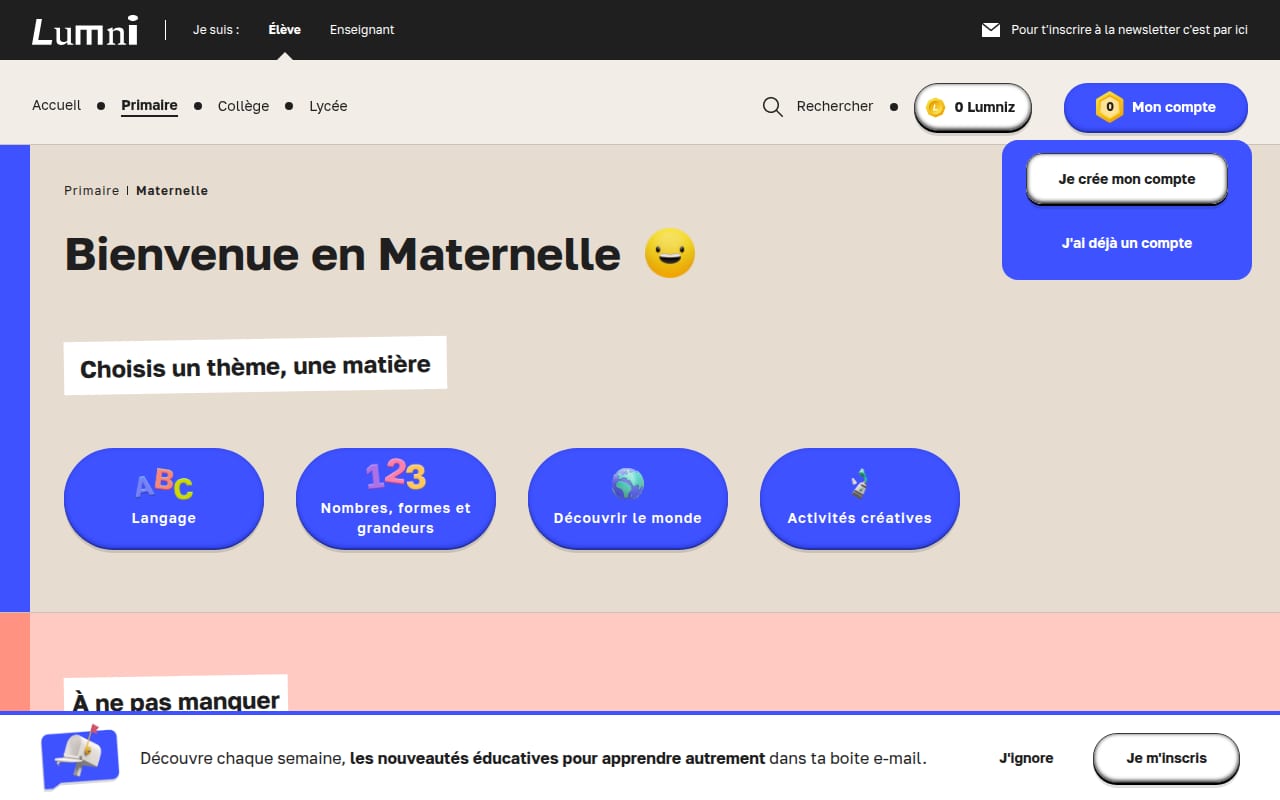The width and height of the screenshot is (1280, 800).
Task: Dismiss banner with J'ignore
Action: pos(1026,758)
